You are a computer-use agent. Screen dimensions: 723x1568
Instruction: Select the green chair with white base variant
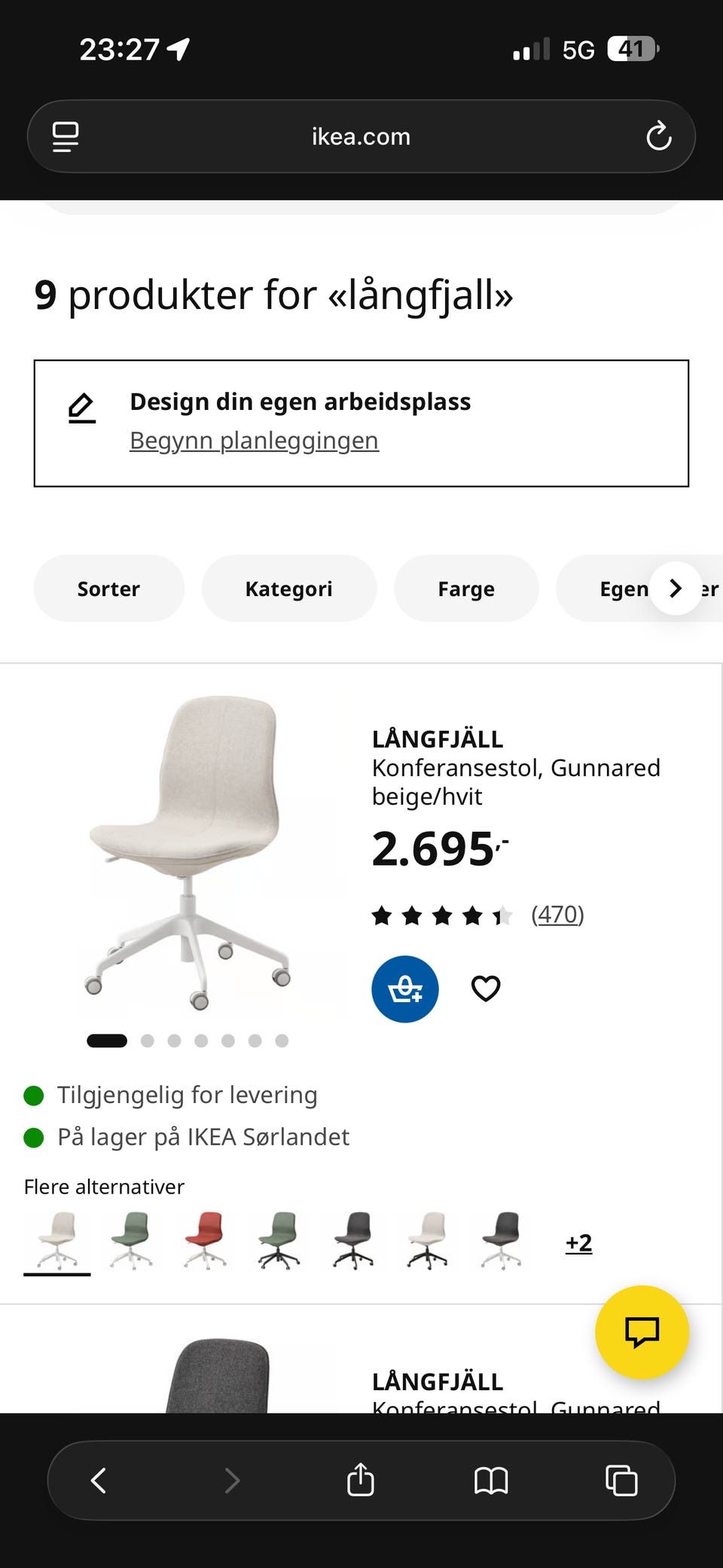[x=131, y=1241]
